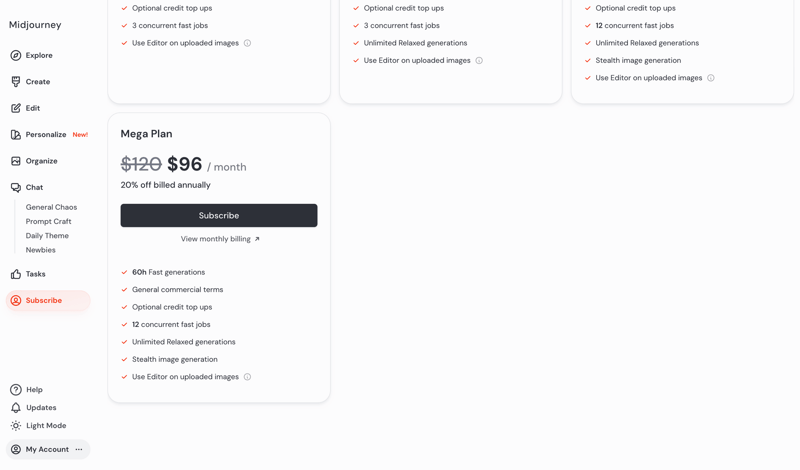800x470 pixels.
Task: Open the General Chaos chat room
Action: click(51, 207)
